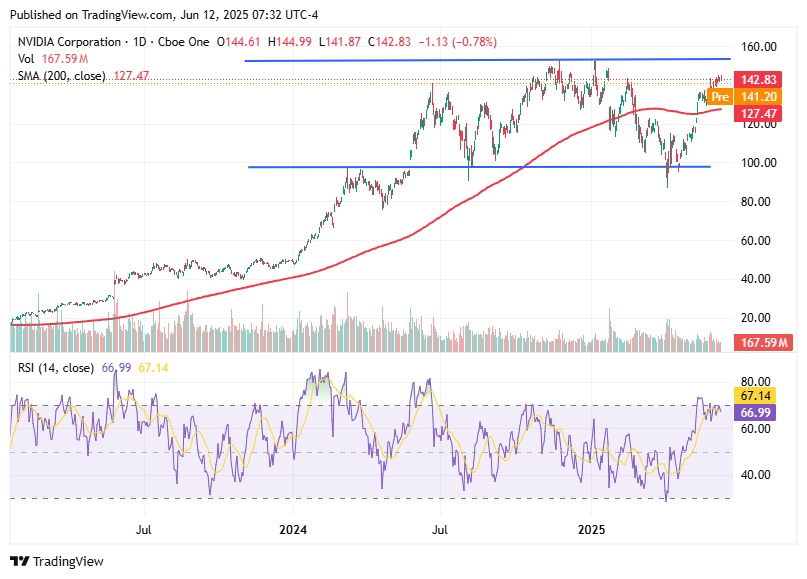Click the 2024 time axis label

(293, 530)
